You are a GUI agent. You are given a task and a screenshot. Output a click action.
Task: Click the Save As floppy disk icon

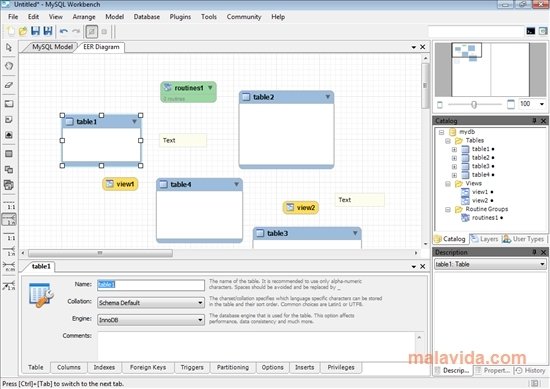click(48, 31)
